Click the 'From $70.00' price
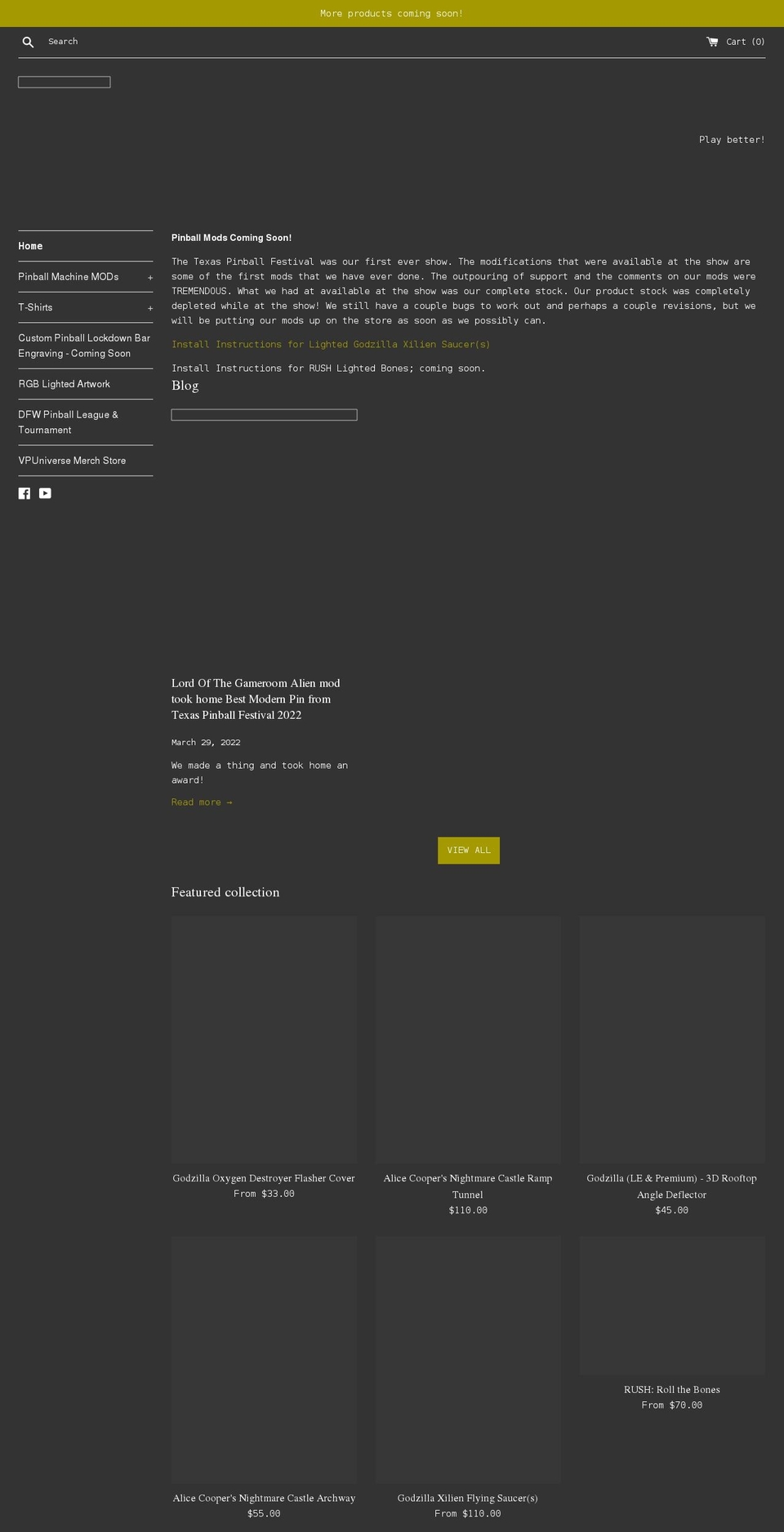The image size is (784, 1532). click(672, 1405)
